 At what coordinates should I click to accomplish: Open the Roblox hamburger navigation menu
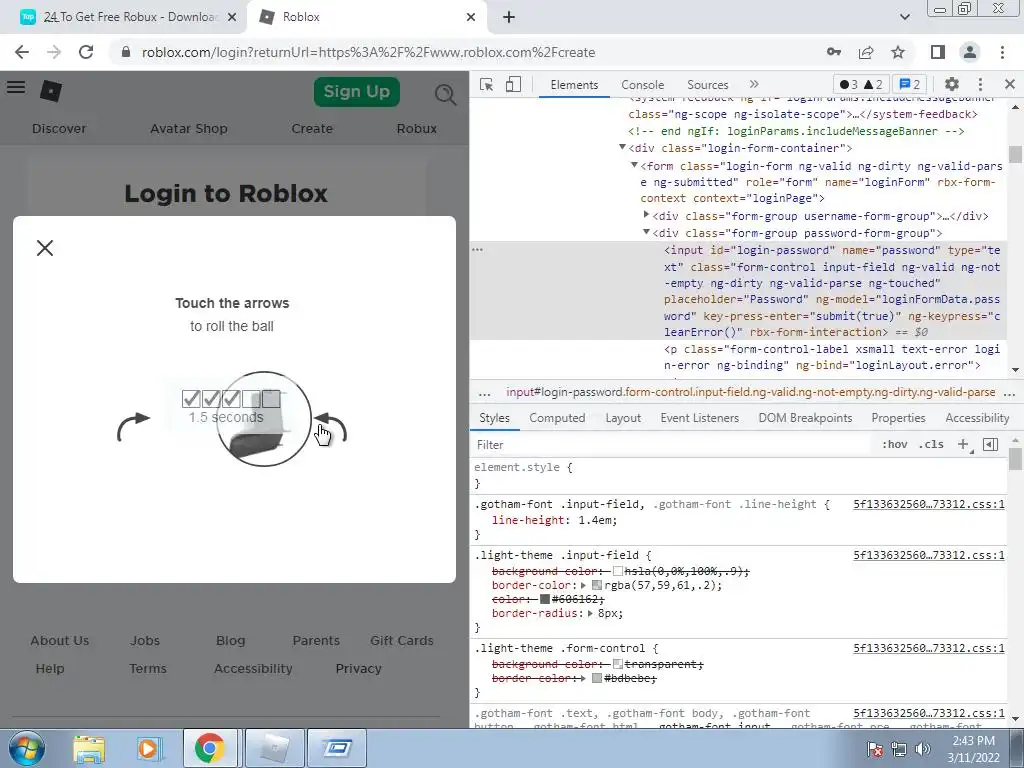16,87
